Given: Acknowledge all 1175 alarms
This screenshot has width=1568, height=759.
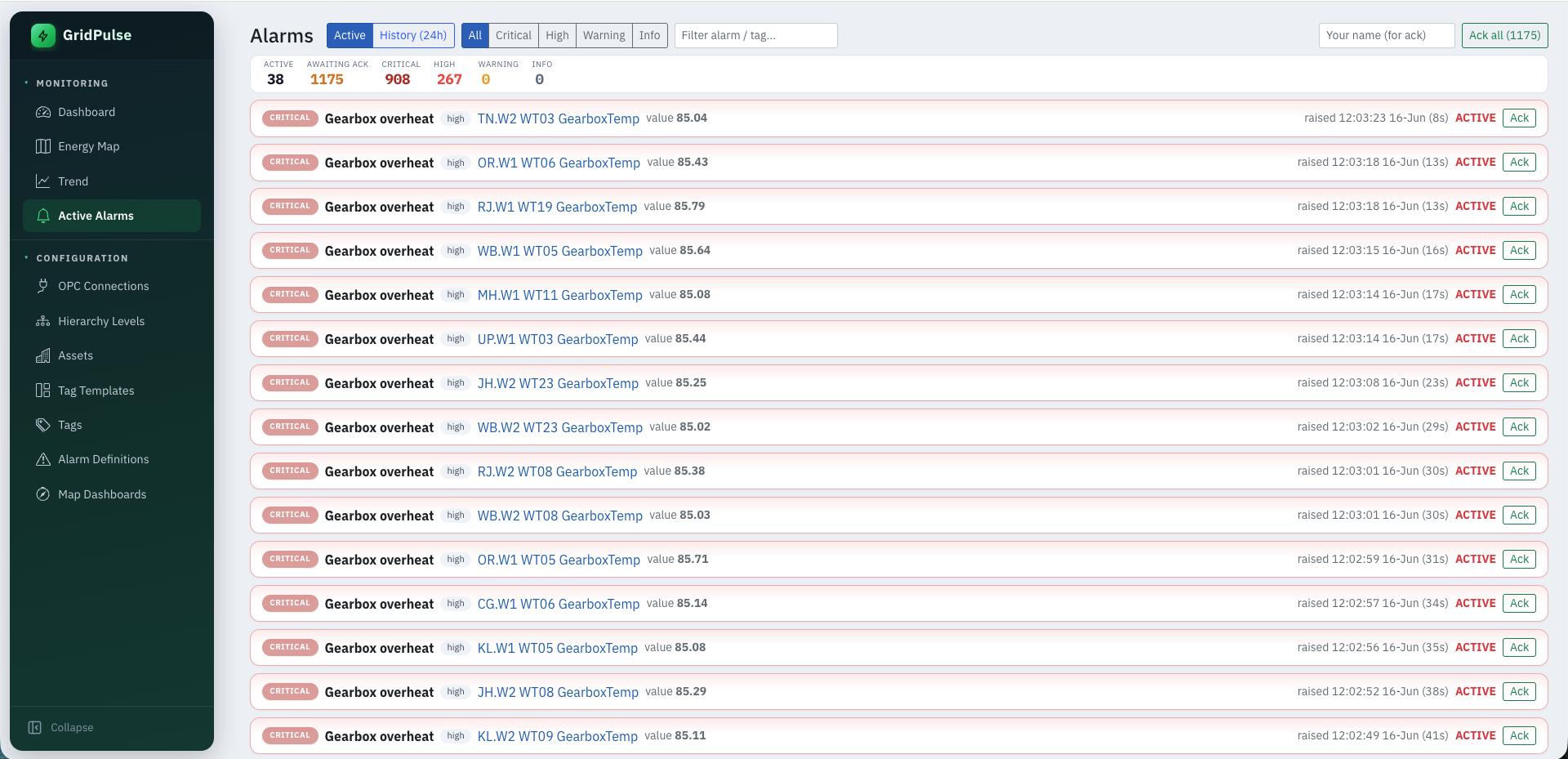Looking at the screenshot, I should tap(1505, 35).
